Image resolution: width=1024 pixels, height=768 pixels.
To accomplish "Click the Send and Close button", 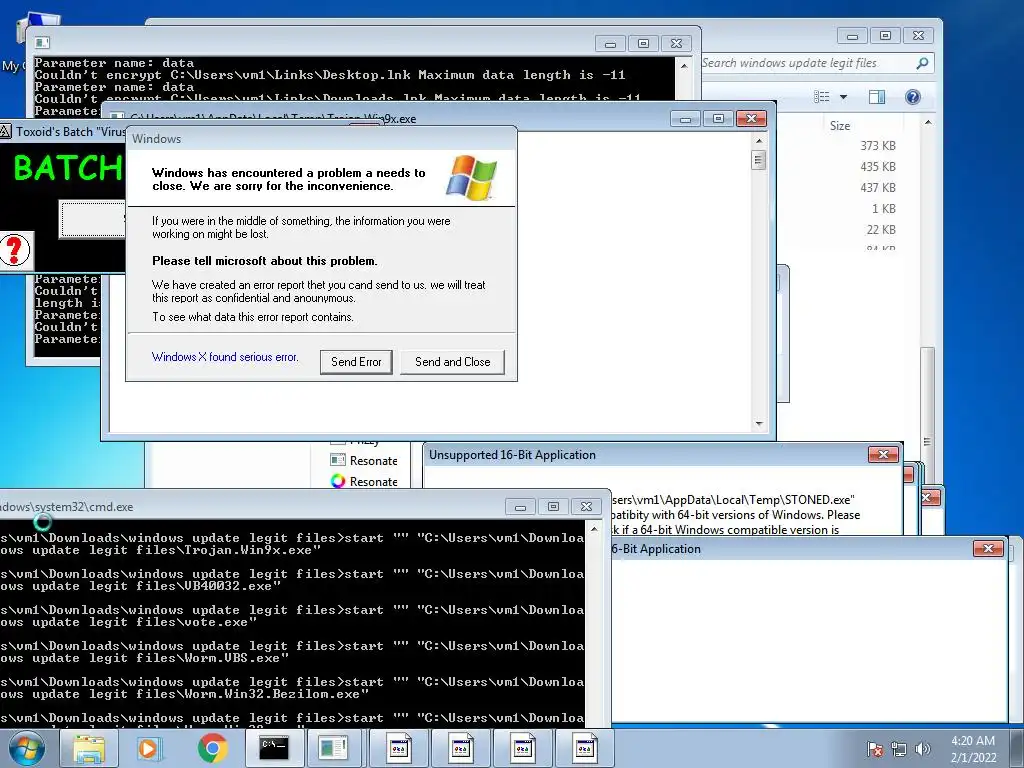I will (452, 362).
